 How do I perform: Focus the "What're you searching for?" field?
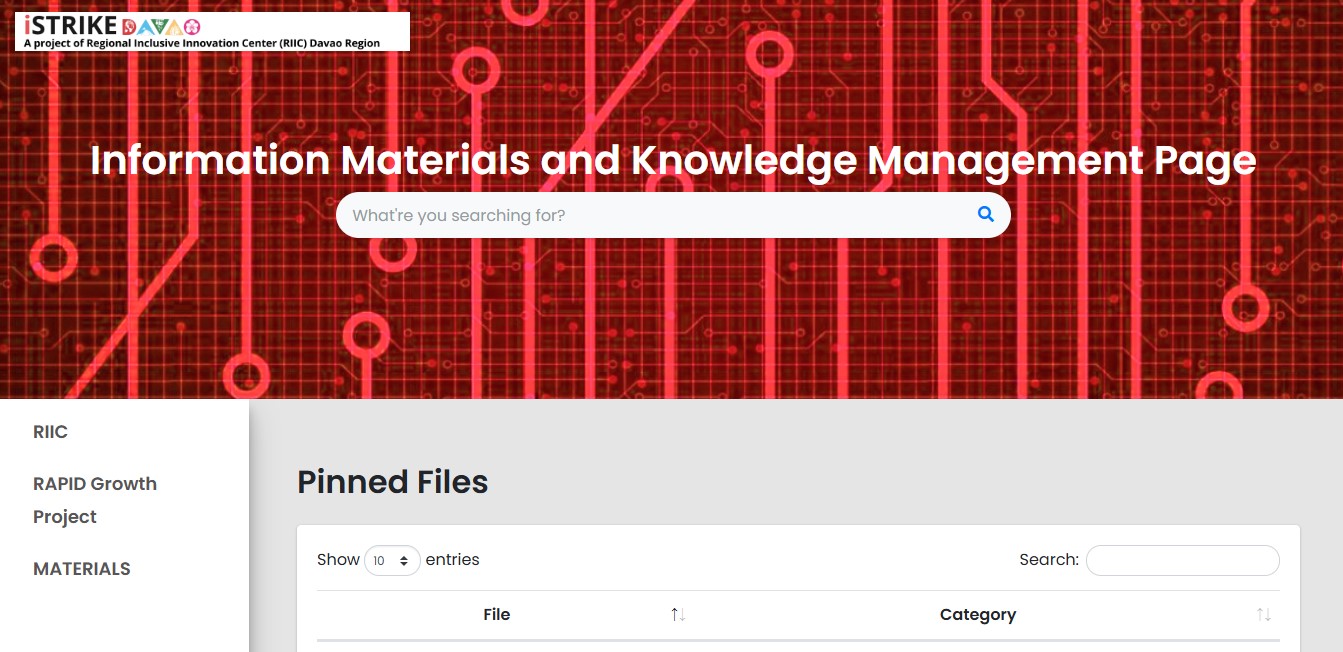(x=655, y=215)
